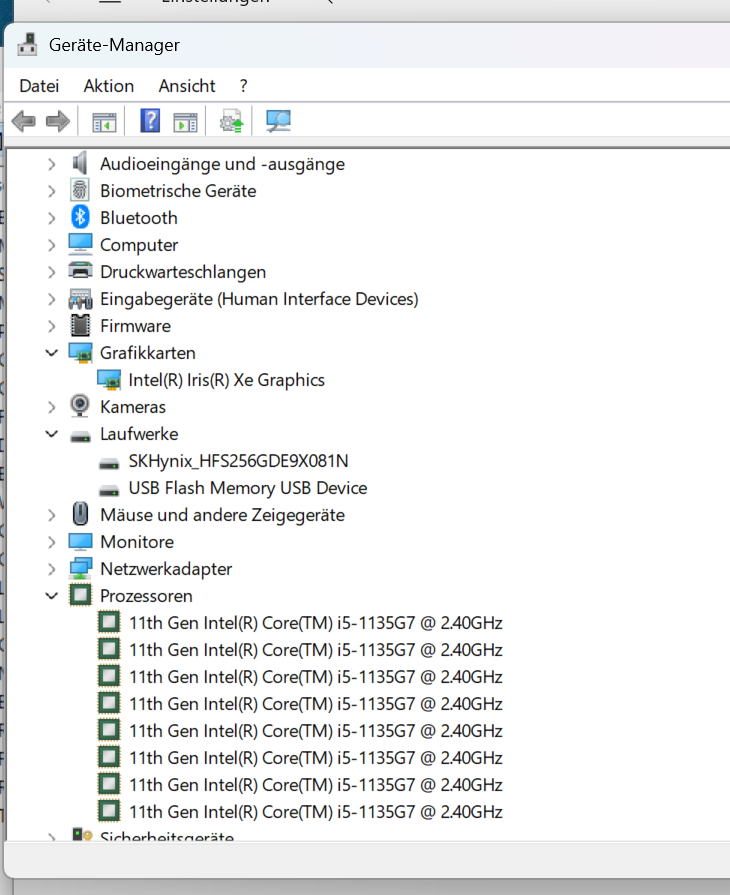Expand the Bluetooth node
Viewport: 730px width, 895px height.
[51, 218]
